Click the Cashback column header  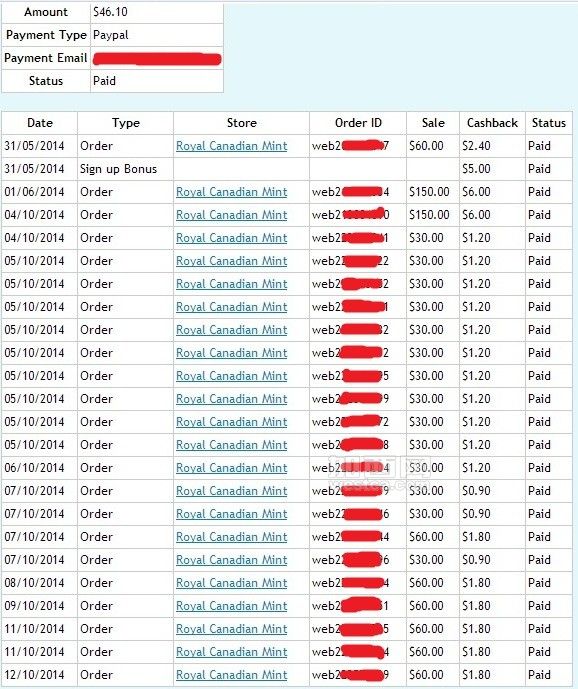coord(492,123)
